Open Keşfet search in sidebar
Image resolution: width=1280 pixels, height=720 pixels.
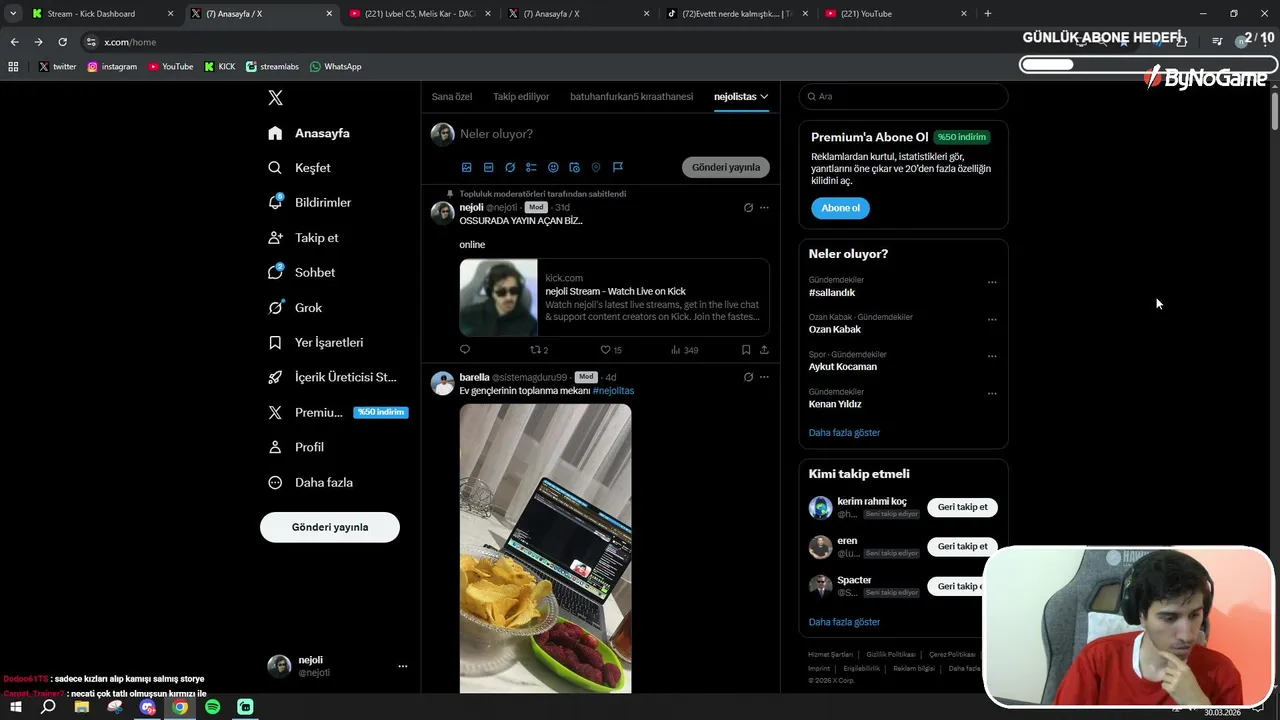(x=299, y=168)
